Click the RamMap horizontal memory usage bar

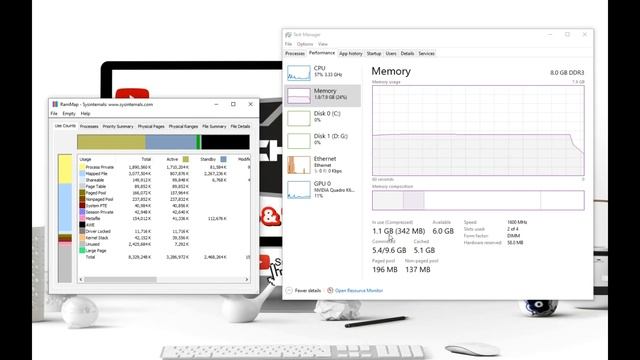click(x=163, y=142)
